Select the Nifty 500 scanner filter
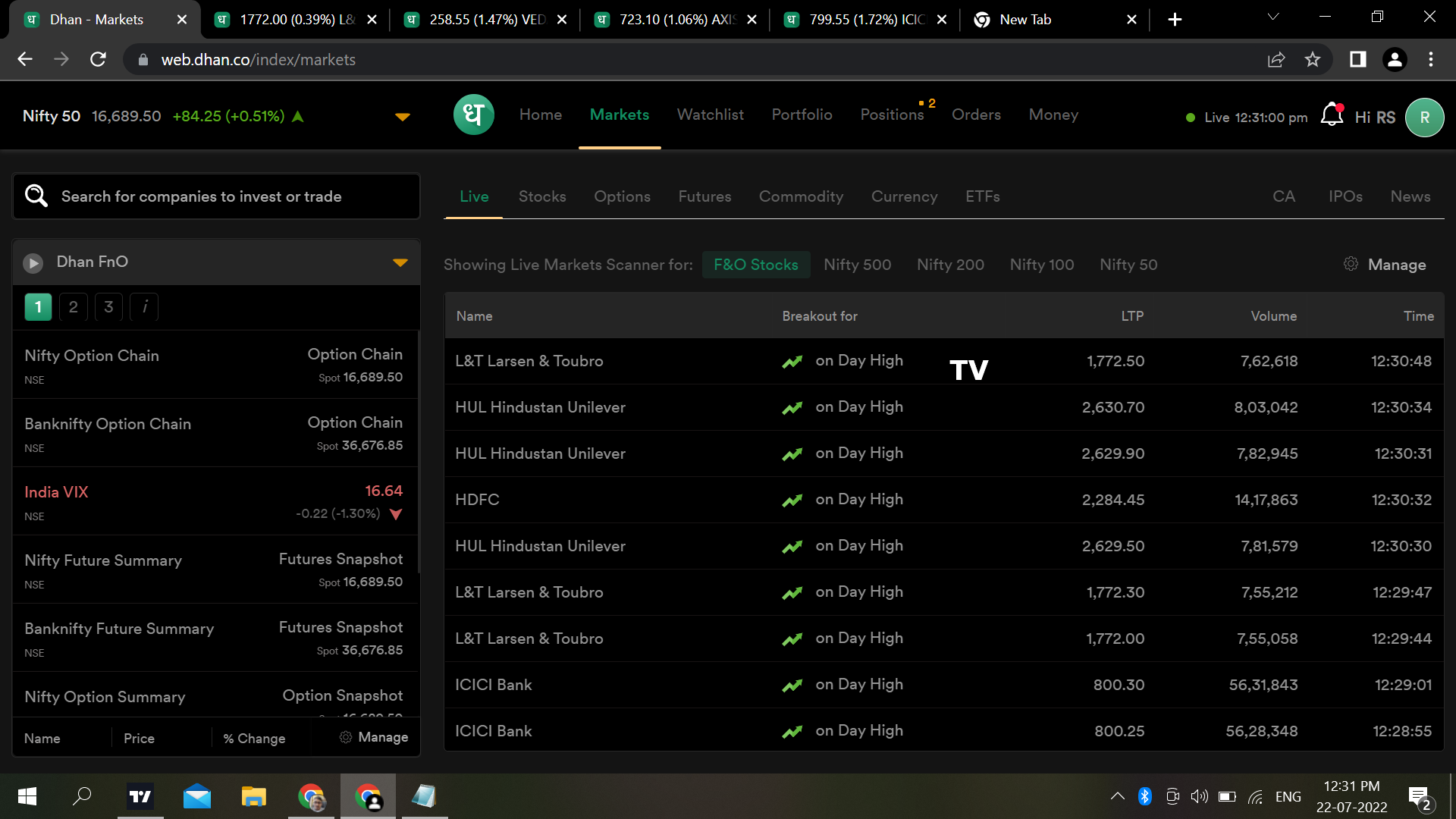The height and width of the screenshot is (819, 1456). 858,265
